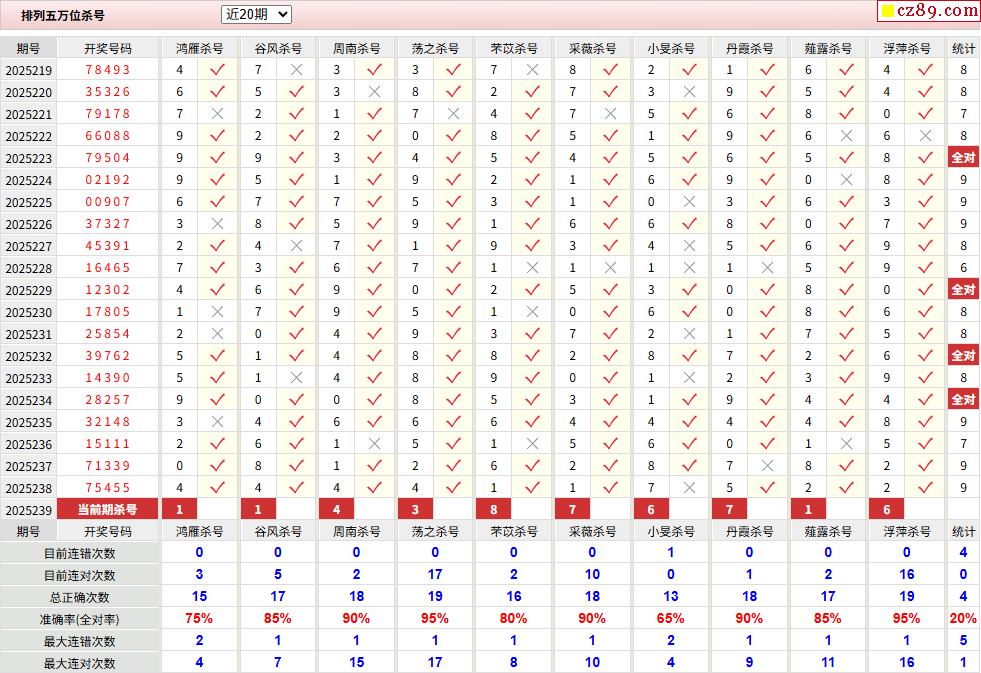Screen dimensions: 981x673
Task: Click period number 2025230
Action: coord(29,313)
